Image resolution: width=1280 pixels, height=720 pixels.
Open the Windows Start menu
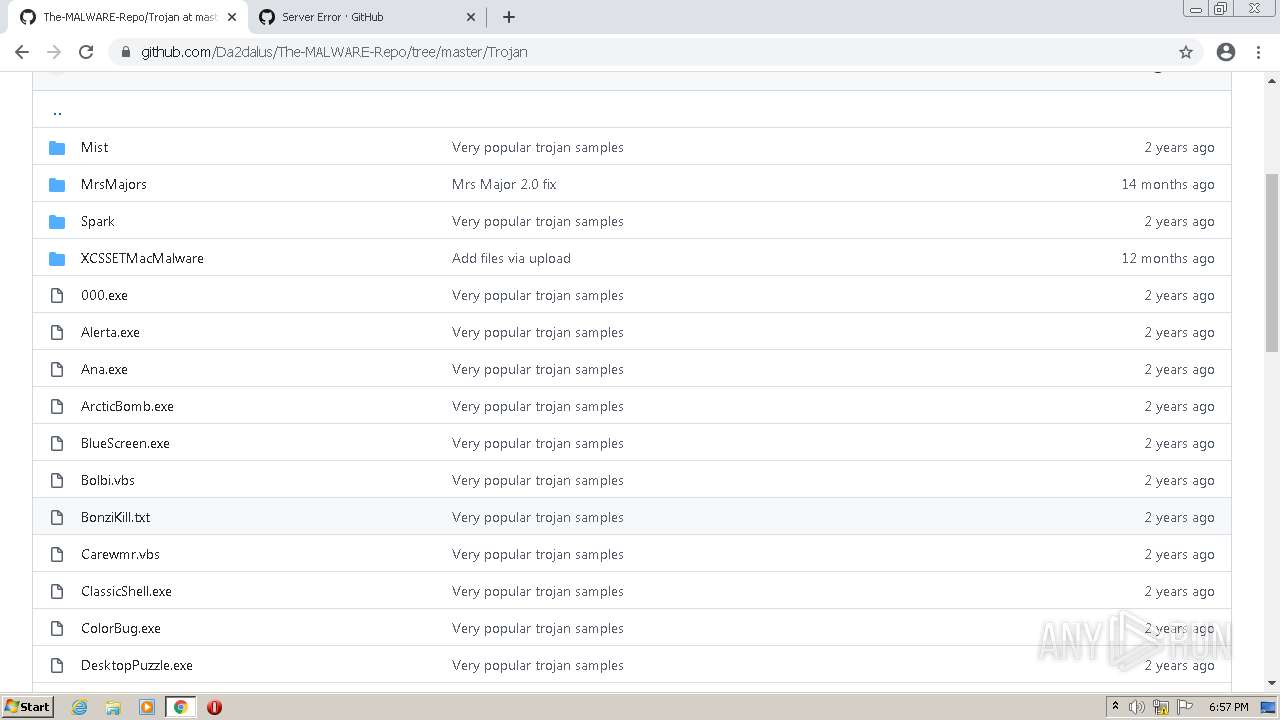27,707
